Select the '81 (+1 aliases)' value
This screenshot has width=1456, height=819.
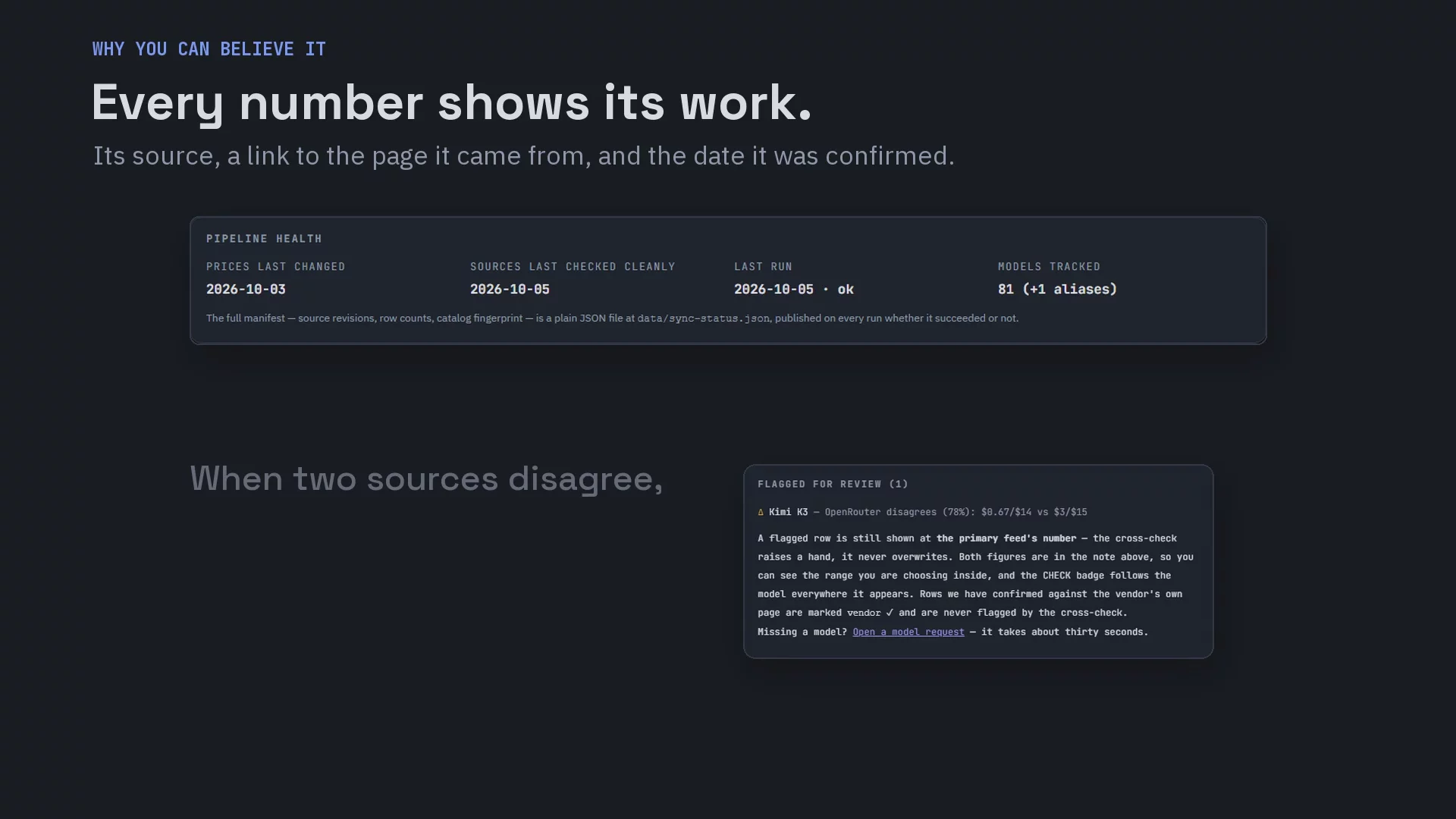pos(1057,289)
